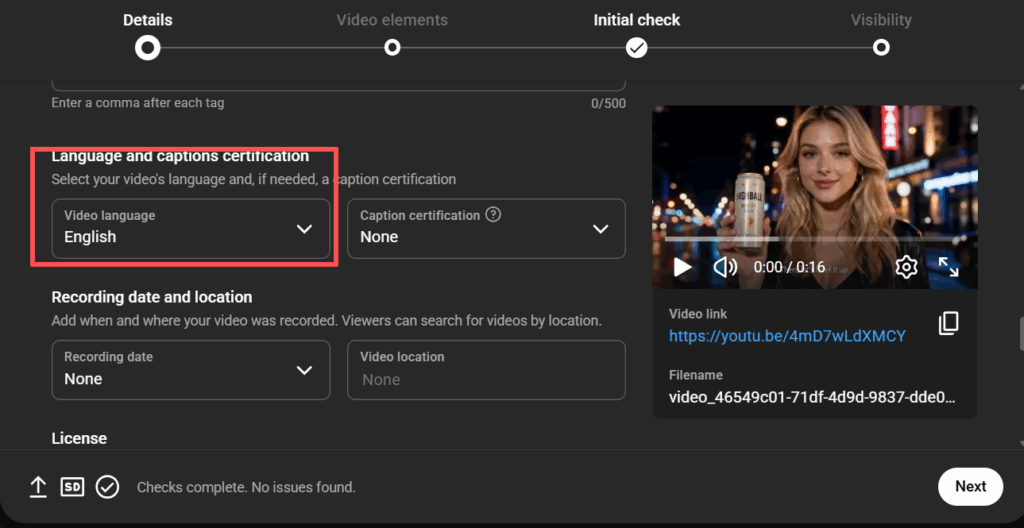This screenshot has height=528, width=1024.
Task: Open video player settings gear
Action: click(x=906, y=267)
